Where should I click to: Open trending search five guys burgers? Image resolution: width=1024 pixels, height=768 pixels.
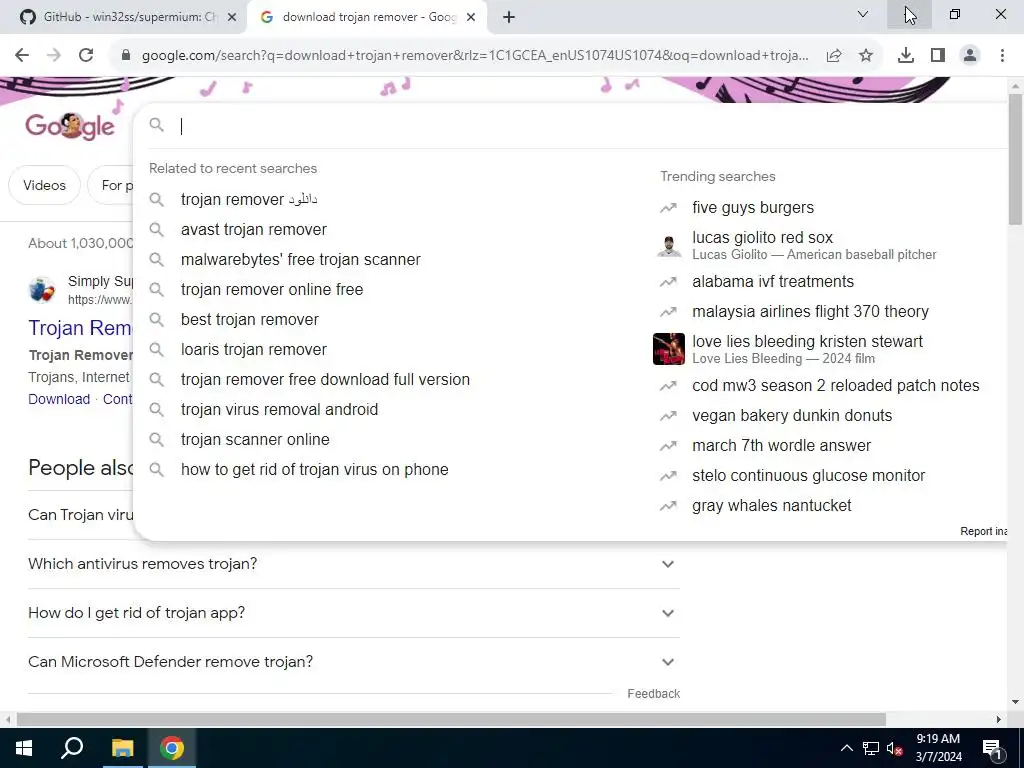pyautogui.click(x=753, y=208)
